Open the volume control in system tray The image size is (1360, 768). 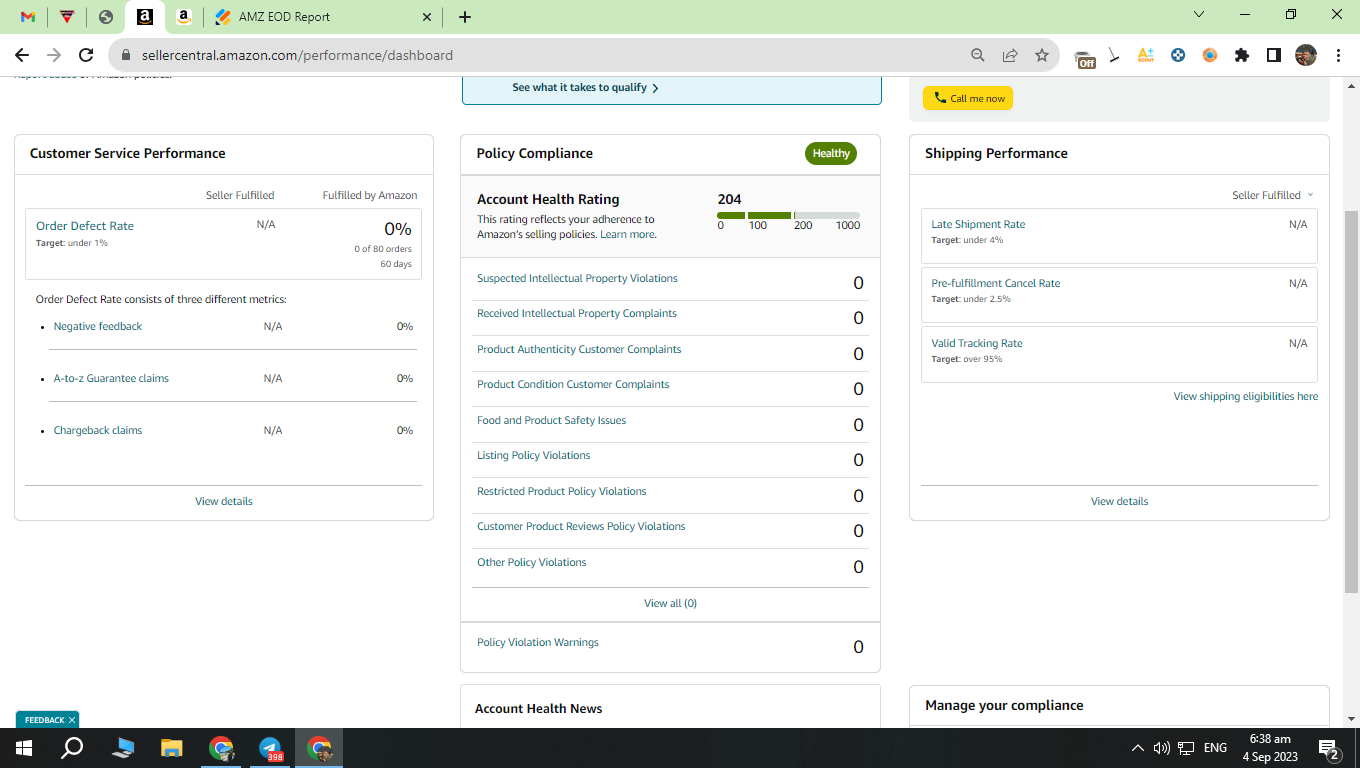[x=1161, y=748]
